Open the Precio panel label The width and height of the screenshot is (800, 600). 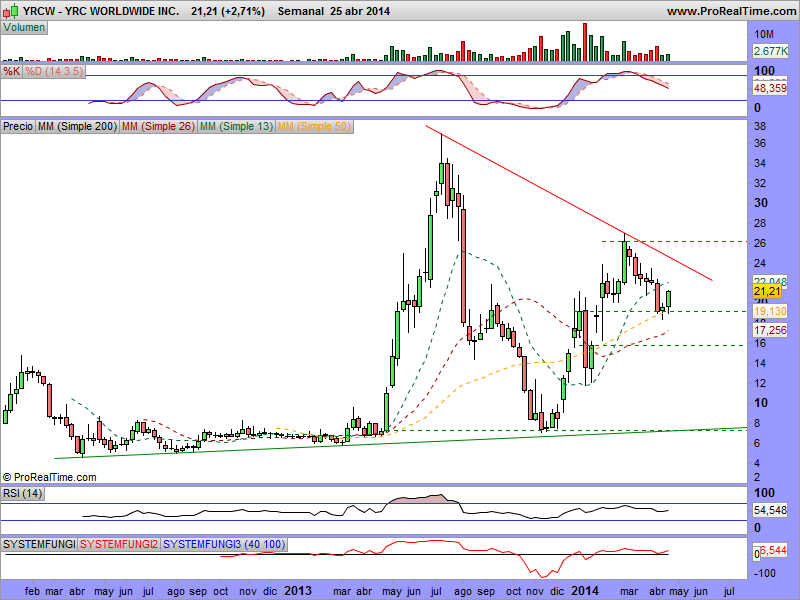[x=18, y=126]
